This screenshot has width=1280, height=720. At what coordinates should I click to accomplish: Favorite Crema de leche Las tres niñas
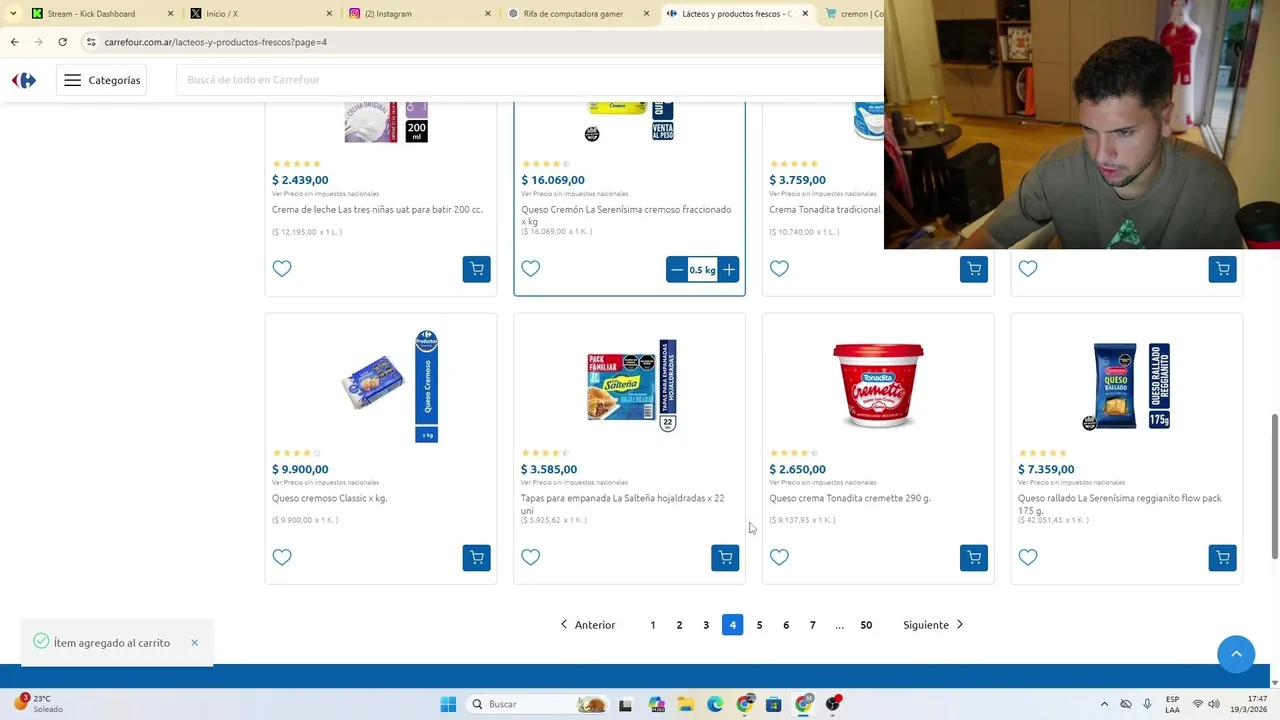click(x=282, y=268)
